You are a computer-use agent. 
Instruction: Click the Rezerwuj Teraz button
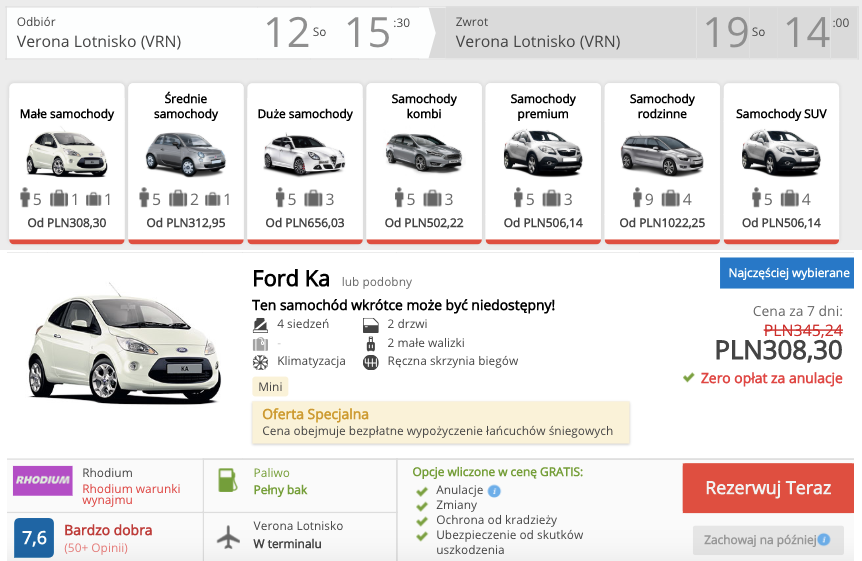click(x=768, y=488)
